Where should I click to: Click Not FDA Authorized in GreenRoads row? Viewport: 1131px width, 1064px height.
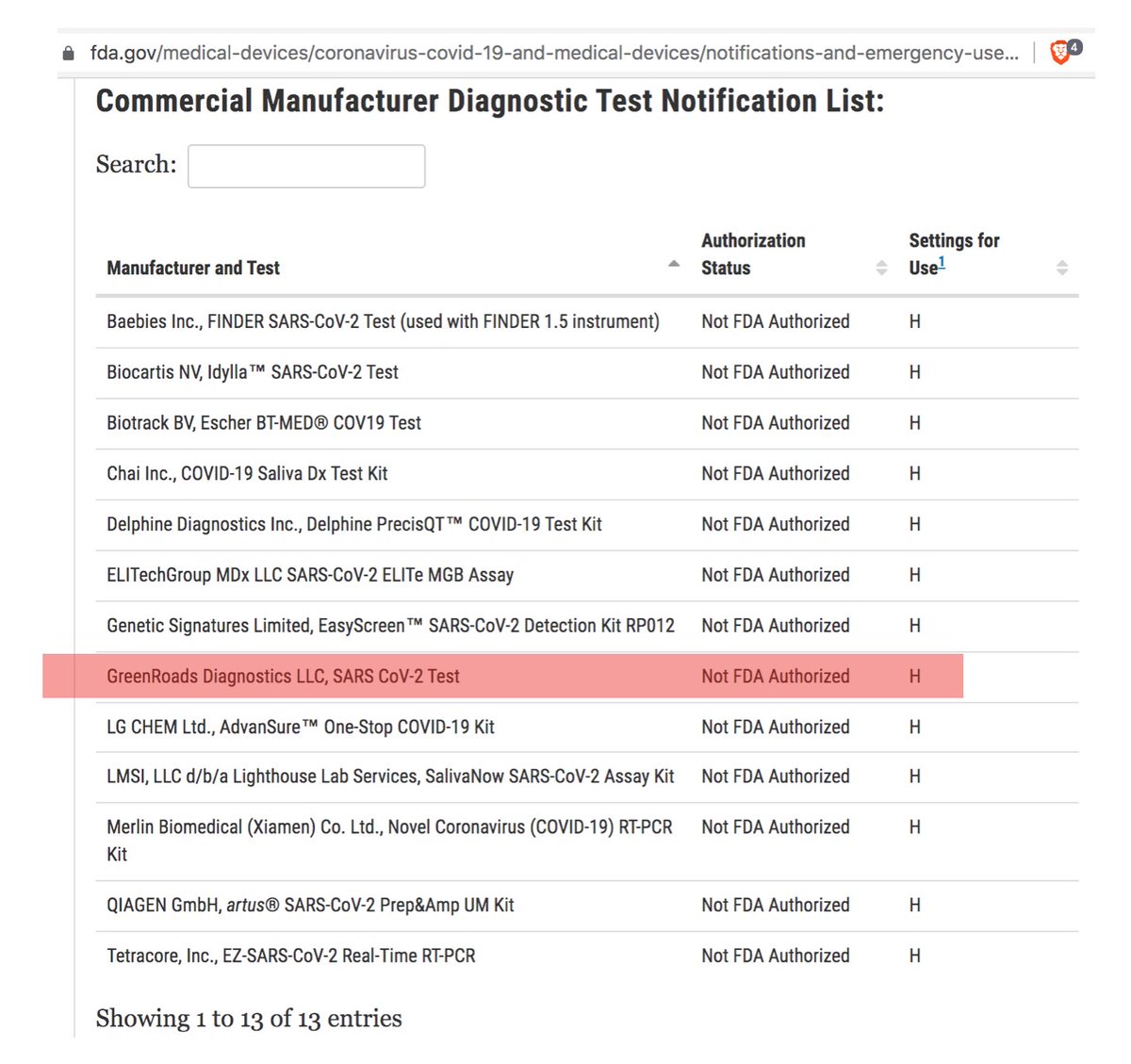click(x=776, y=677)
